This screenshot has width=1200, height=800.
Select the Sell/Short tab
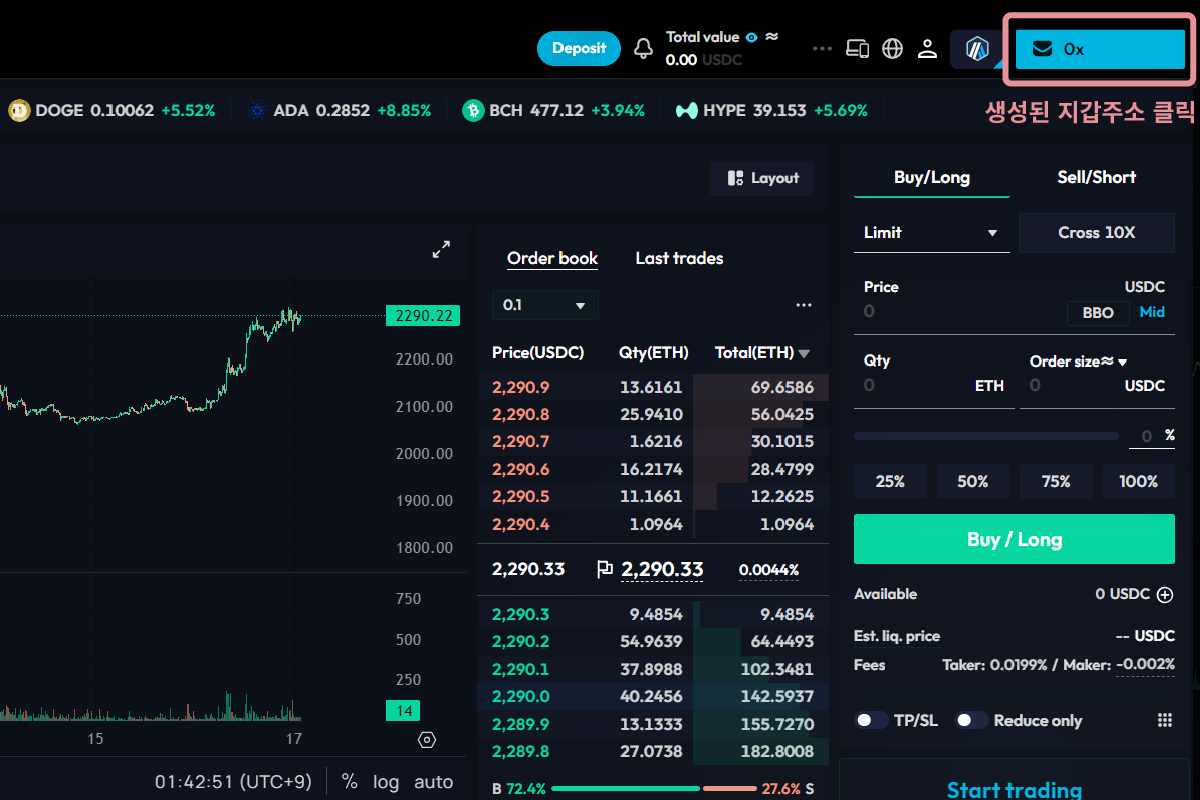pos(1096,177)
